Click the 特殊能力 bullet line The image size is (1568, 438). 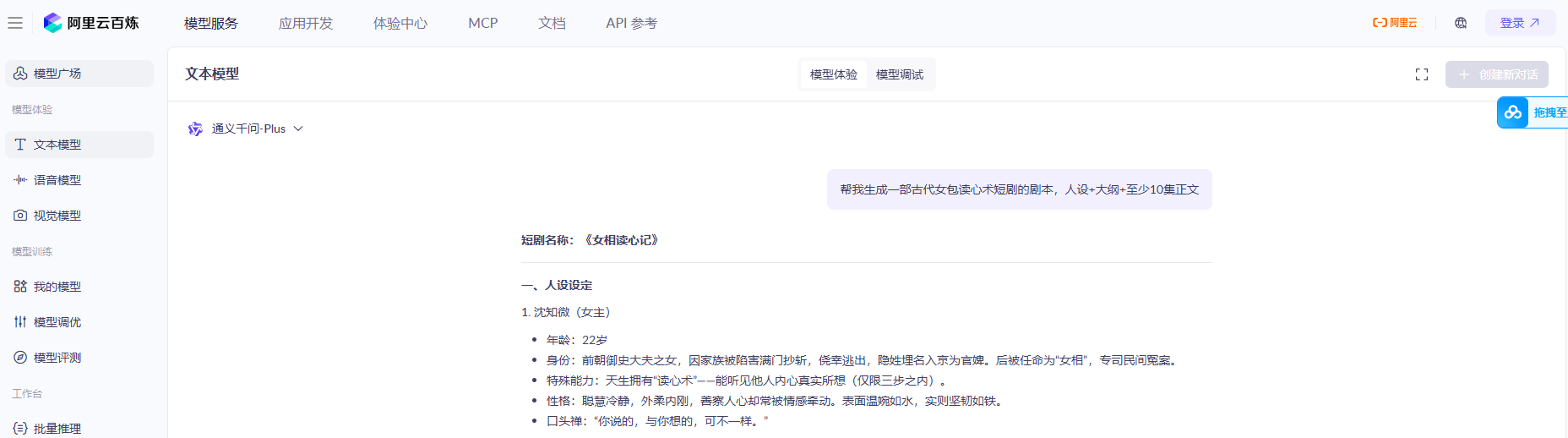[x=747, y=381]
